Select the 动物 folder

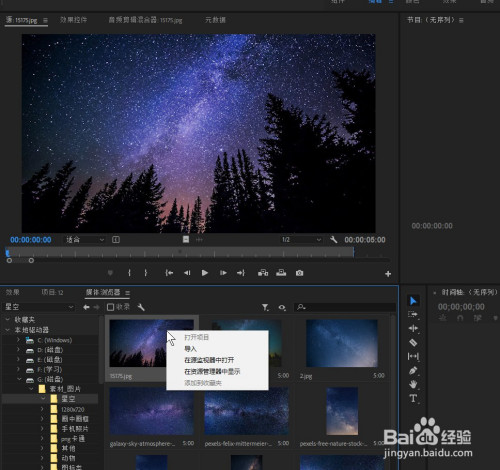pos(68,458)
